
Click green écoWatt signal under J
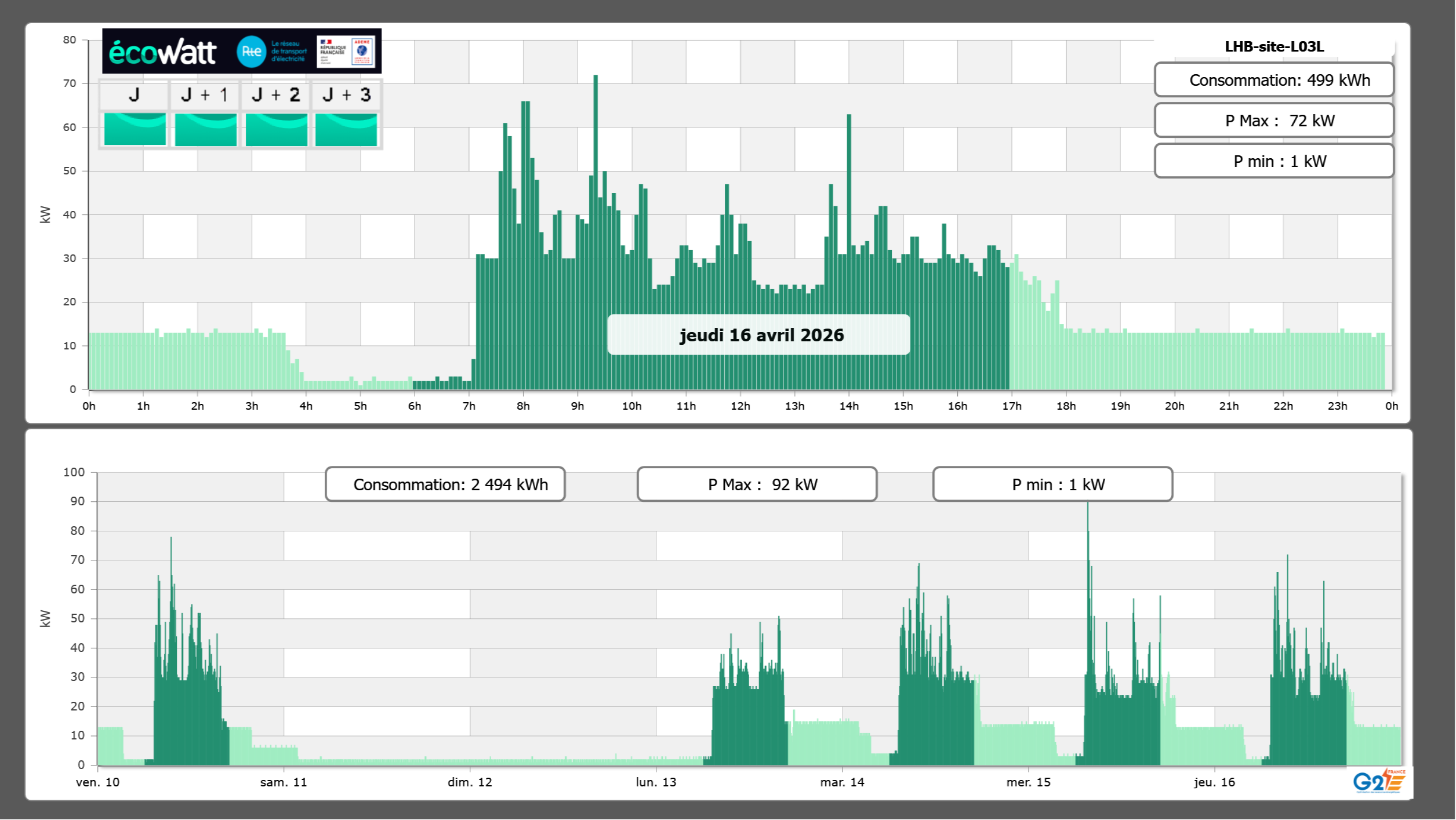pos(135,129)
